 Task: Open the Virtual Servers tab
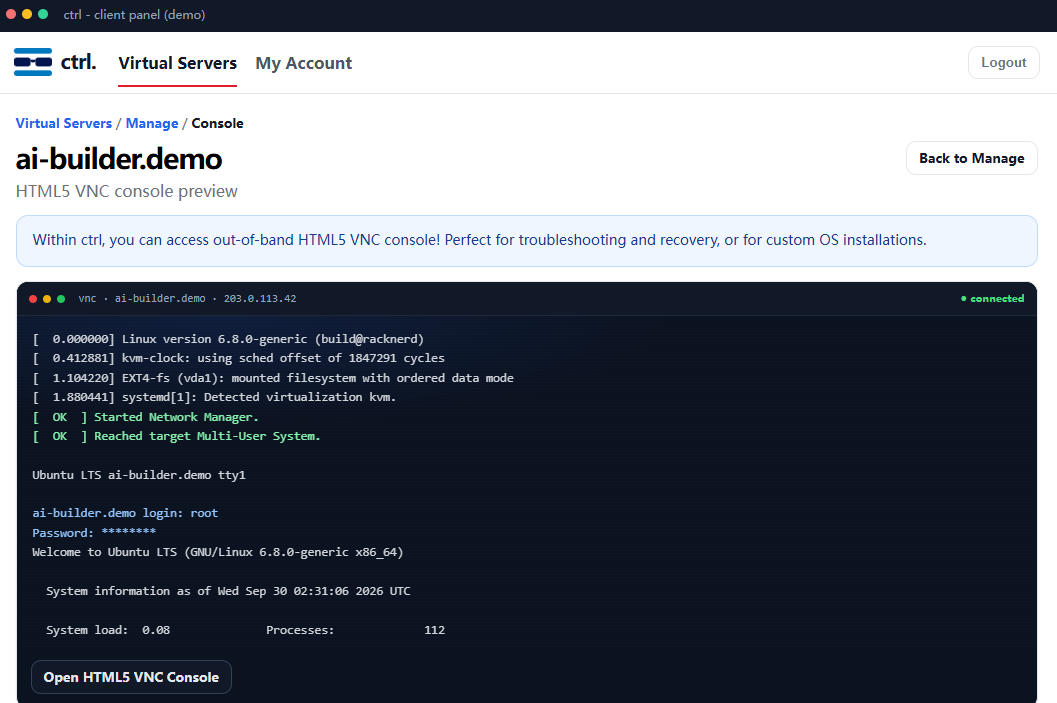tap(177, 63)
